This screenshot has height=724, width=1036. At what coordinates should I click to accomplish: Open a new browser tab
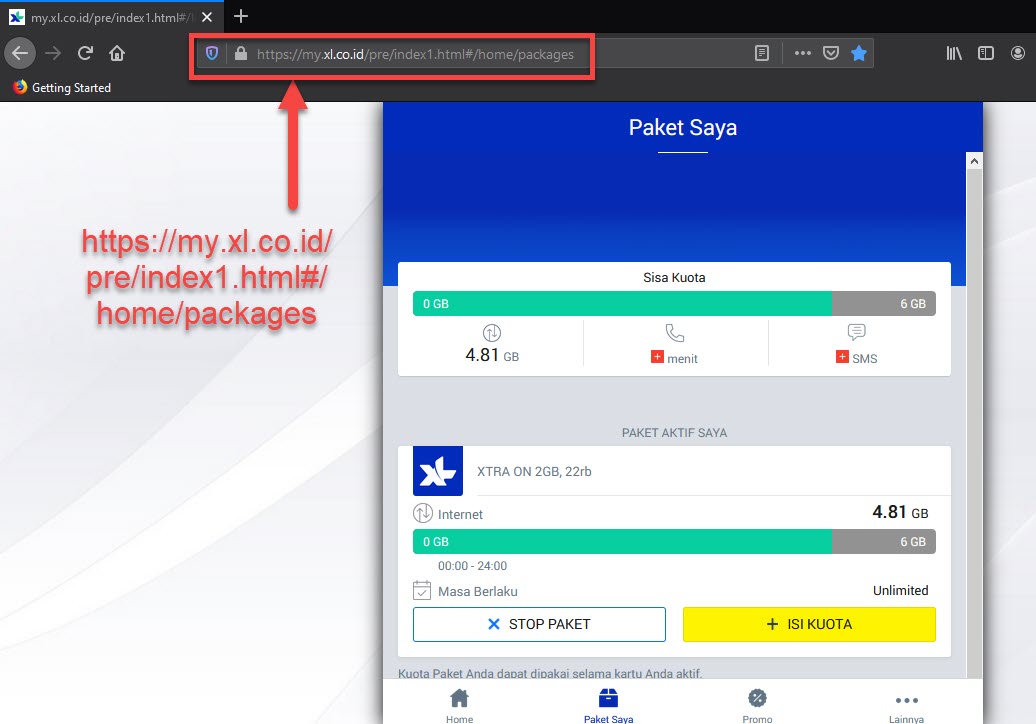pos(241,17)
